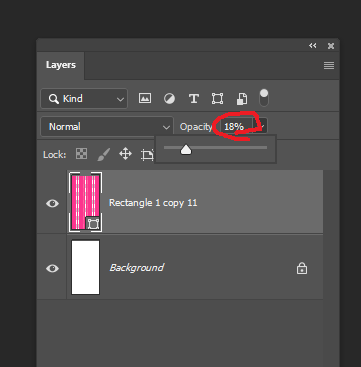Select the Background layer name

(137, 268)
